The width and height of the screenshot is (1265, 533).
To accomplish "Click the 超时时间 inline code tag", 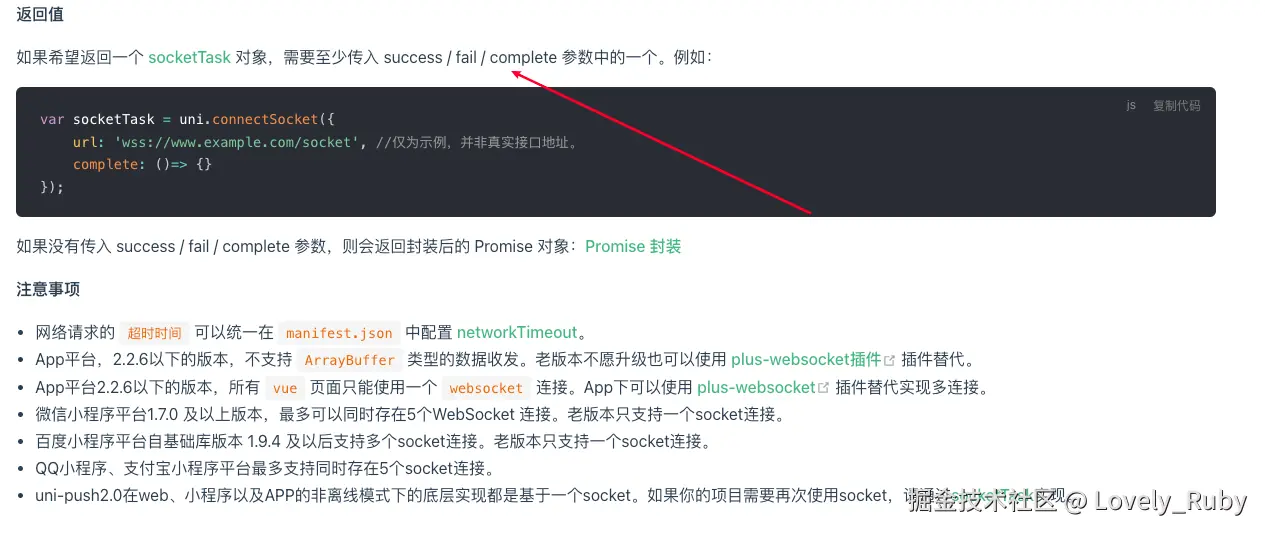I will coord(154,333).
